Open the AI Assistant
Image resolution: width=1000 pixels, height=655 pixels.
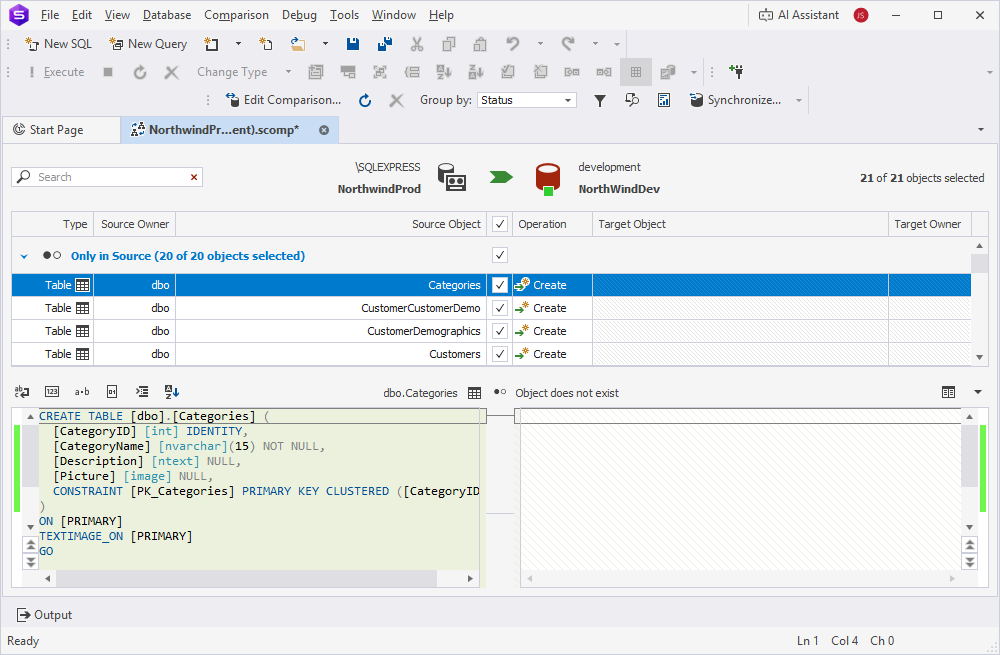pyautogui.click(x=799, y=15)
